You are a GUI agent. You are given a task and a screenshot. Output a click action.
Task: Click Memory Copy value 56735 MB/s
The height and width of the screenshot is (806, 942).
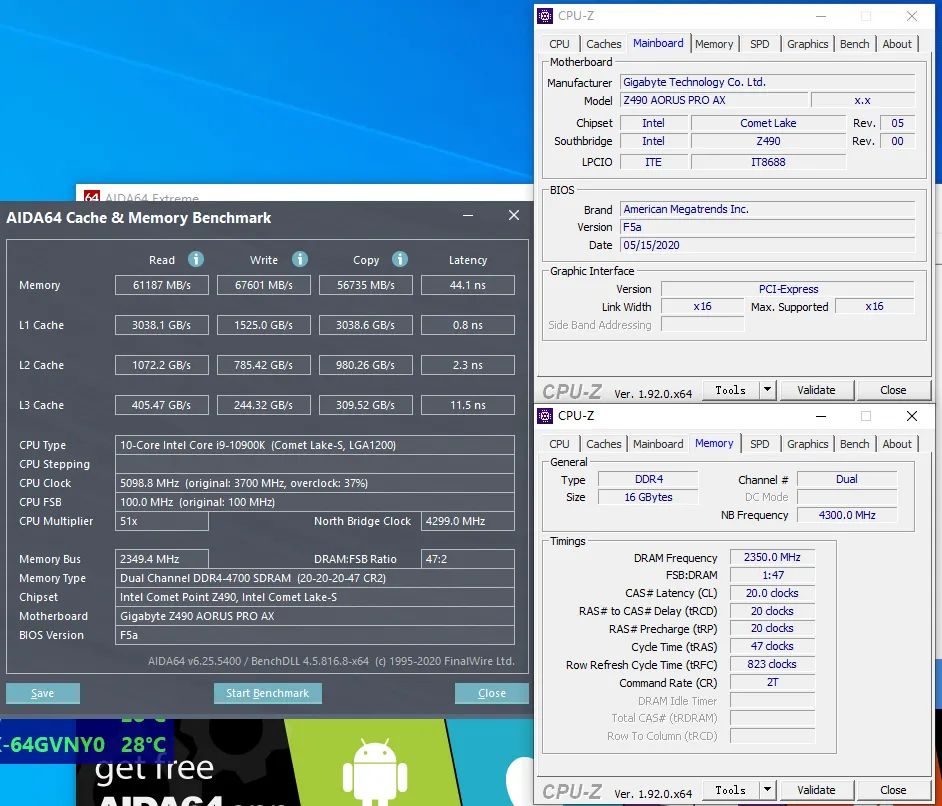tap(366, 285)
